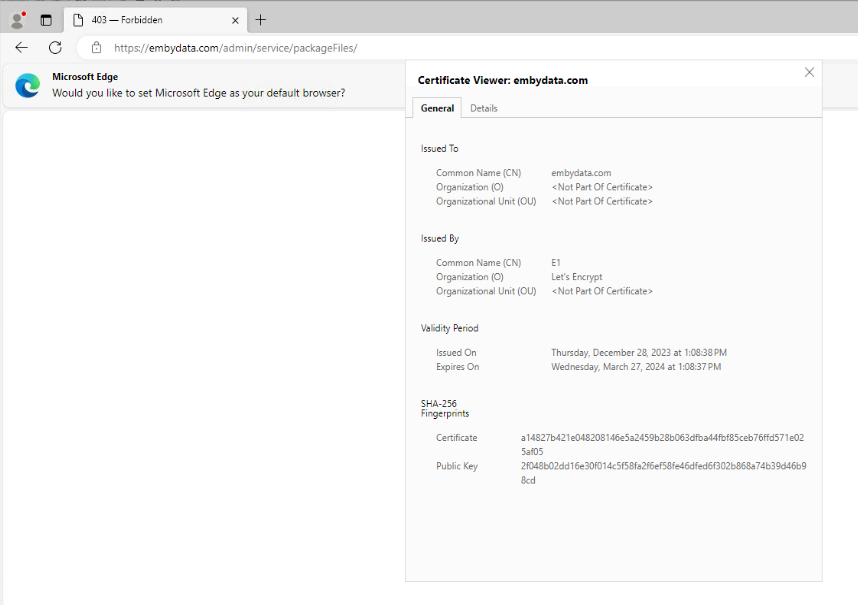This screenshot has height=605, width=858.
Task: Click the Microsoft Edge logo in the banner
Action: pyautogui.click(x=27, y=85)
